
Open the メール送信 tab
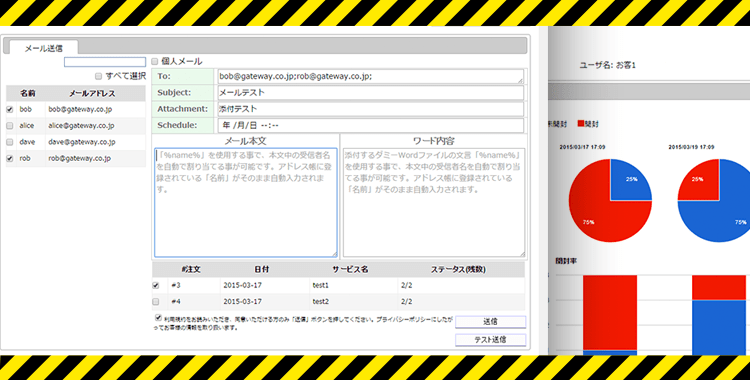point(44,48)
